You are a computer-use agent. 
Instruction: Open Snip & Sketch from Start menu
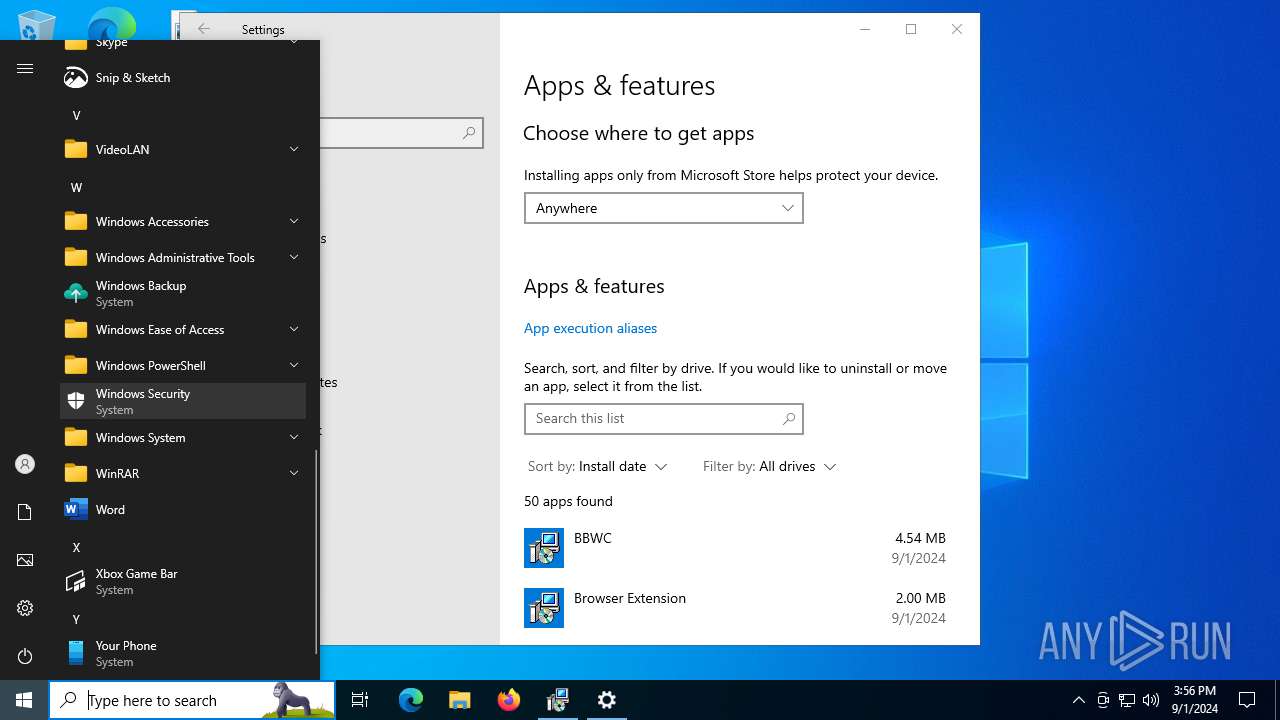tap(183, 78)
